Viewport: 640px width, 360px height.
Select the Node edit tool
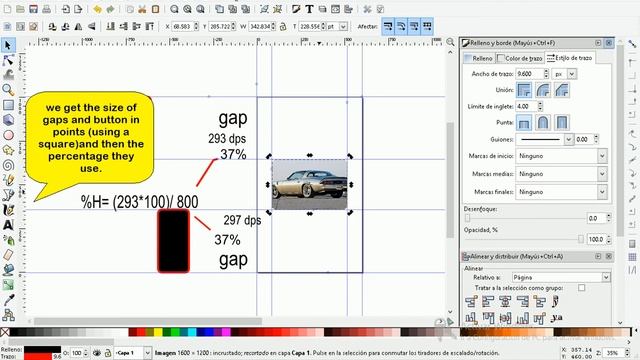point(8,60)
